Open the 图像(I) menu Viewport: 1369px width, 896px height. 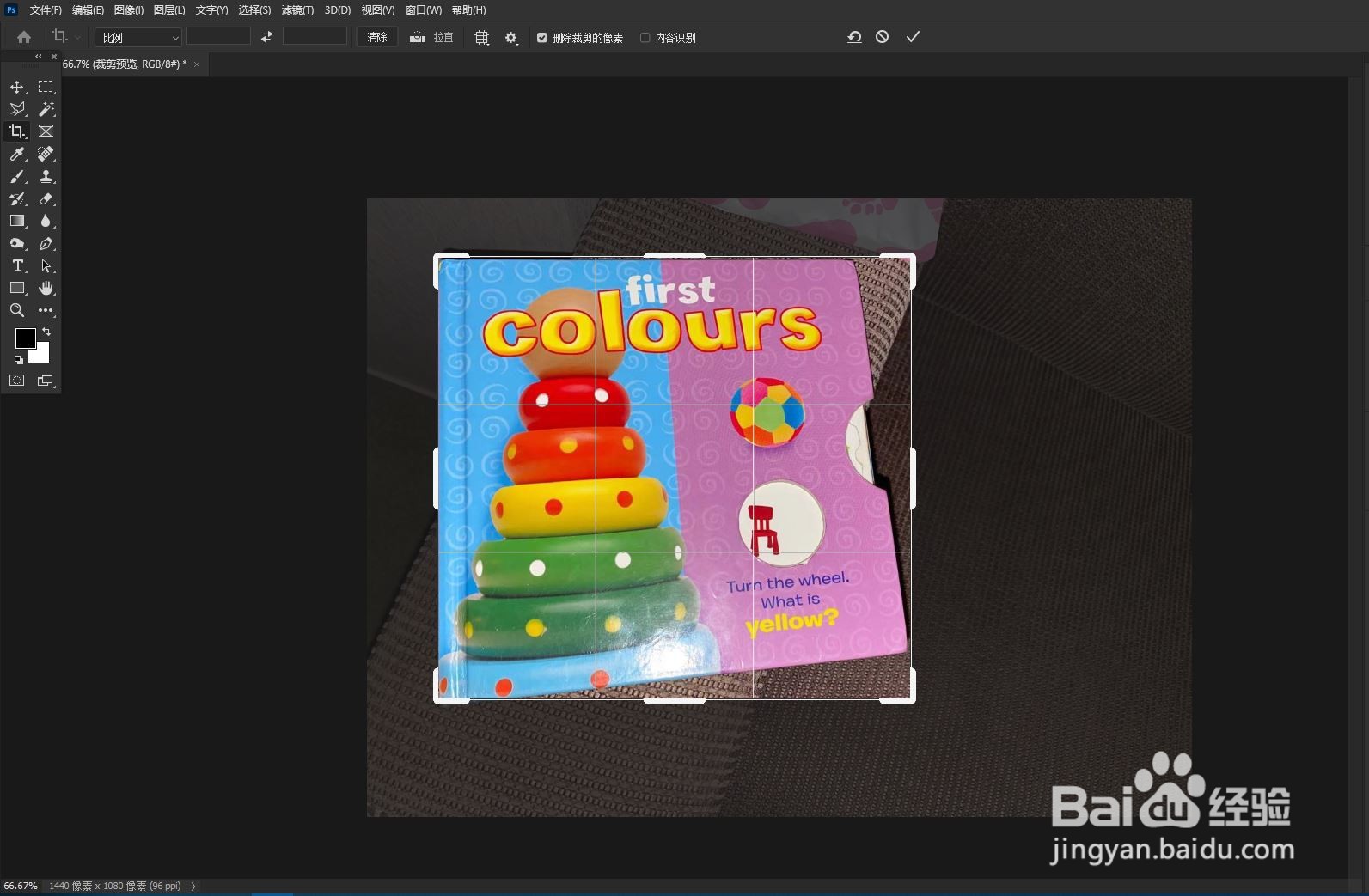(x=129, y=10)
